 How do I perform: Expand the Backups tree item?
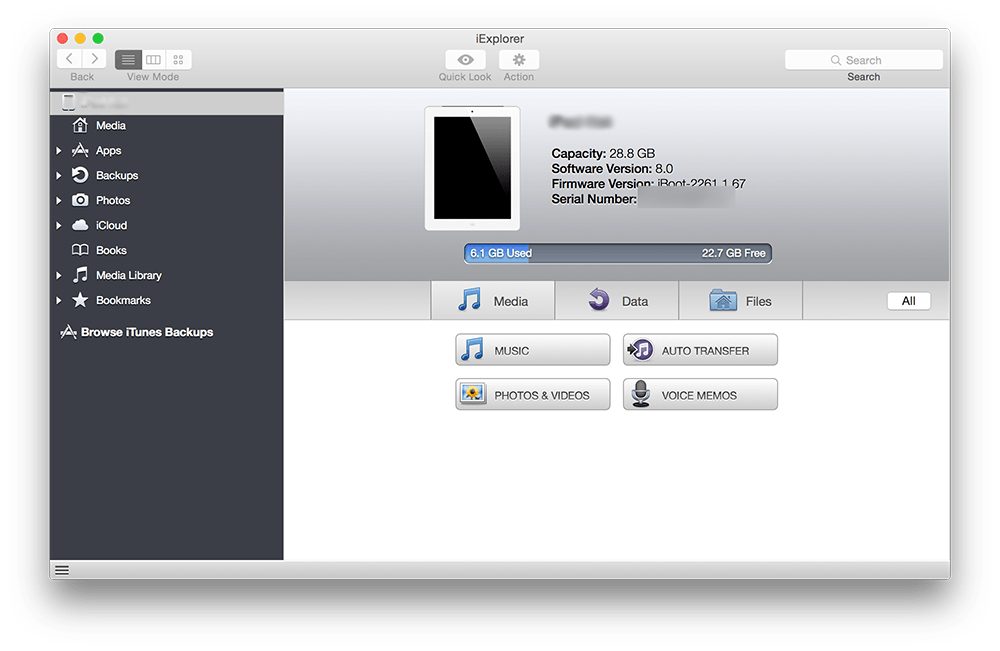click(x=59, y=175)
